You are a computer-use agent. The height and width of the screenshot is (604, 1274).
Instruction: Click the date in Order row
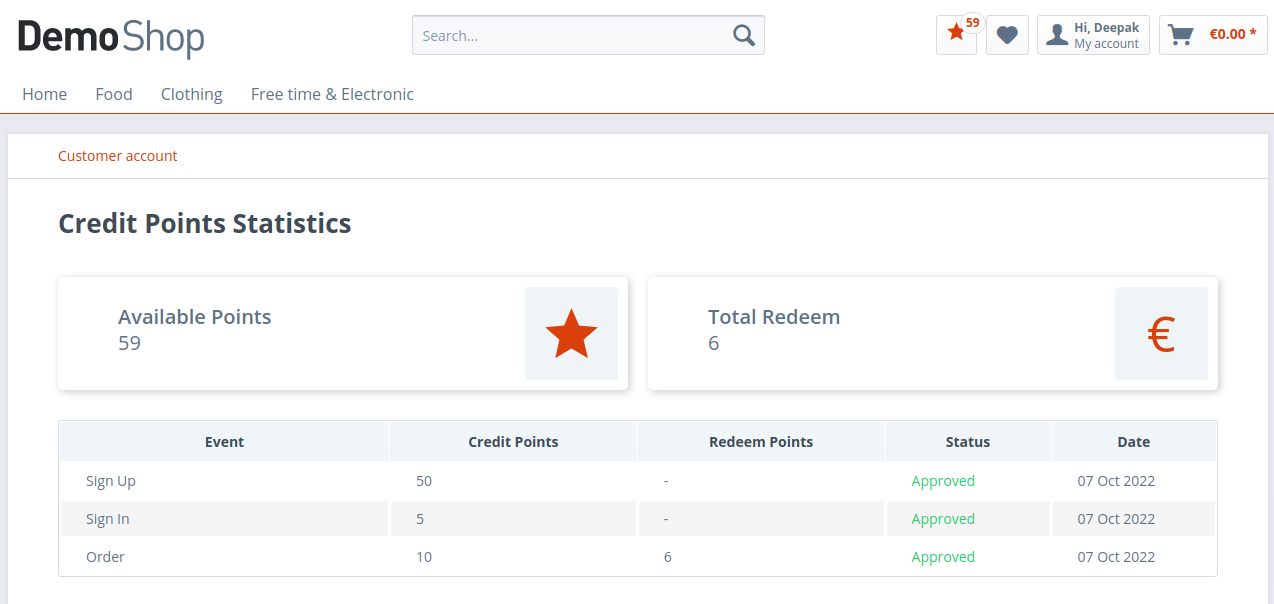(1116, 557)
